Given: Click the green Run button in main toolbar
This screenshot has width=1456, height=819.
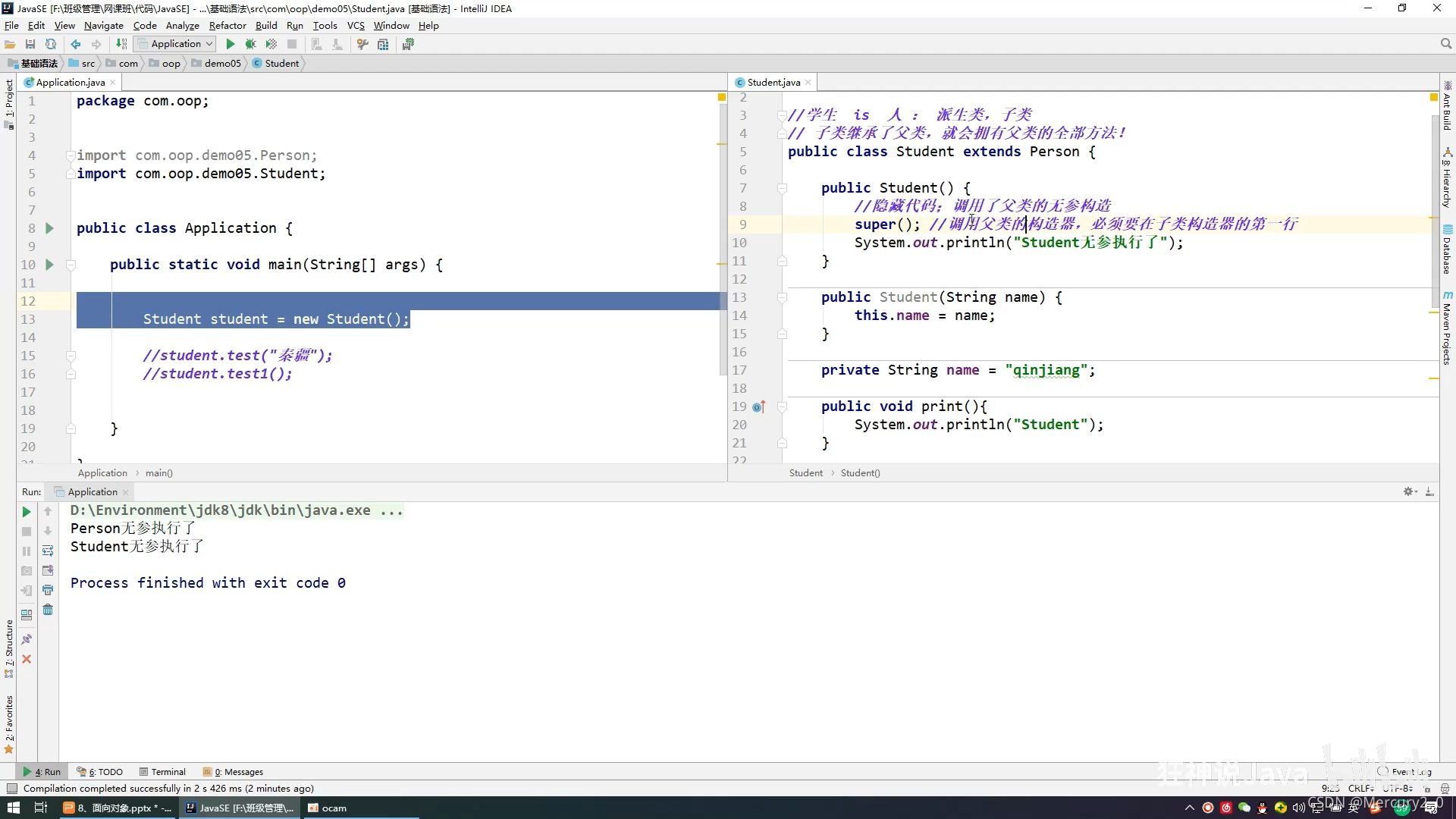Looking at the screenshot, I should [x=231, y=44].
